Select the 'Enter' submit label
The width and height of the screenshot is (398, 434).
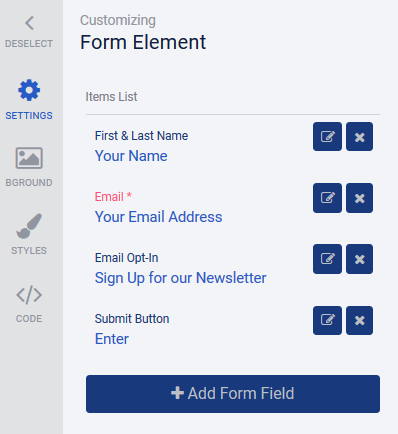[112, 339]
